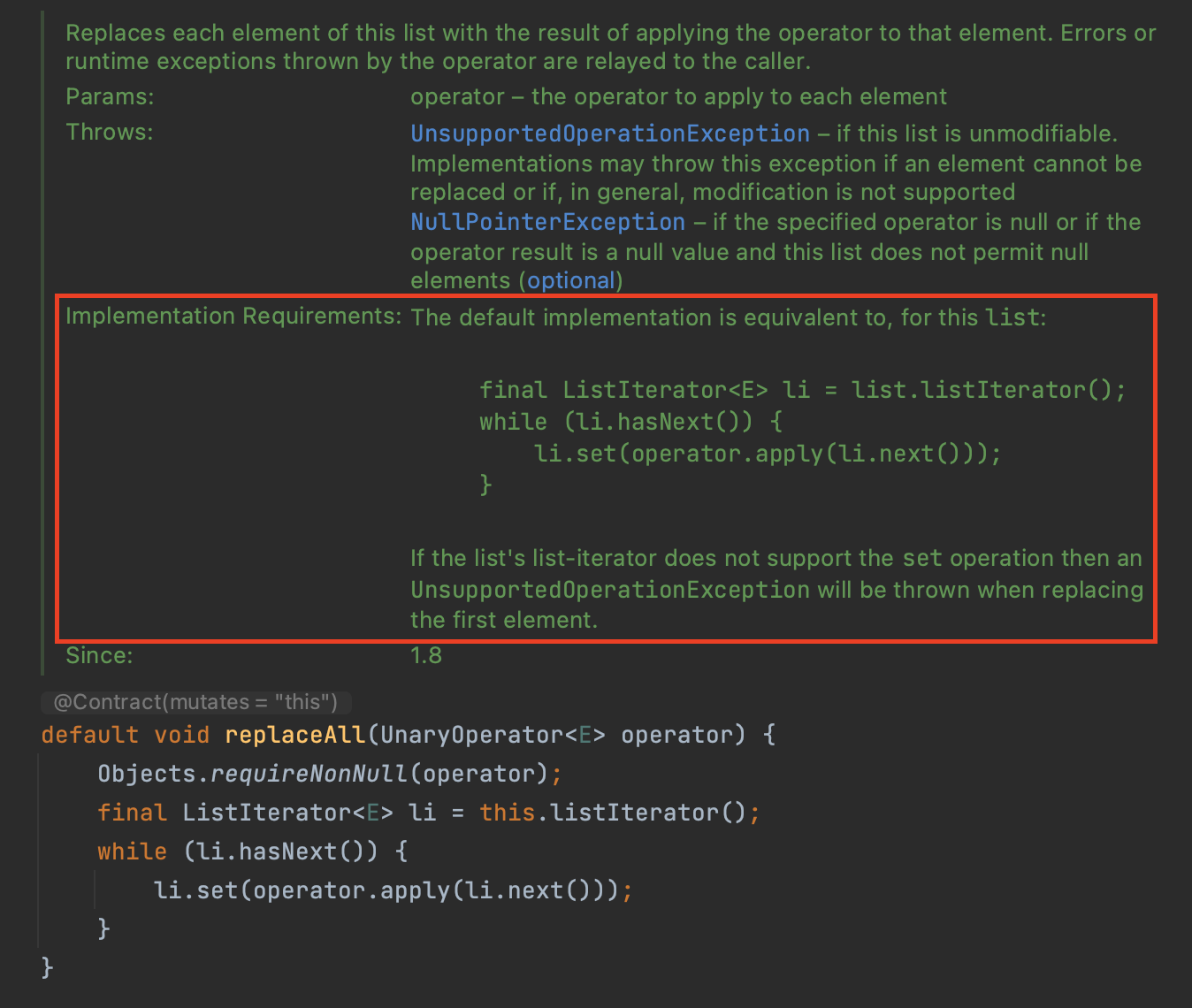Click 'this' keyword before .listIterator()
The image size is (1192, 1008).
[x=508, y=813]
